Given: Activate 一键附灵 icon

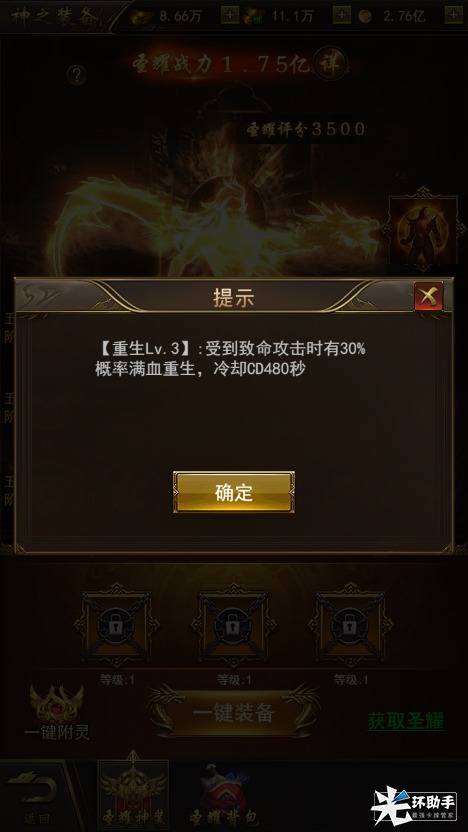Looking at the screenshot, I should (x=57, y=712).
